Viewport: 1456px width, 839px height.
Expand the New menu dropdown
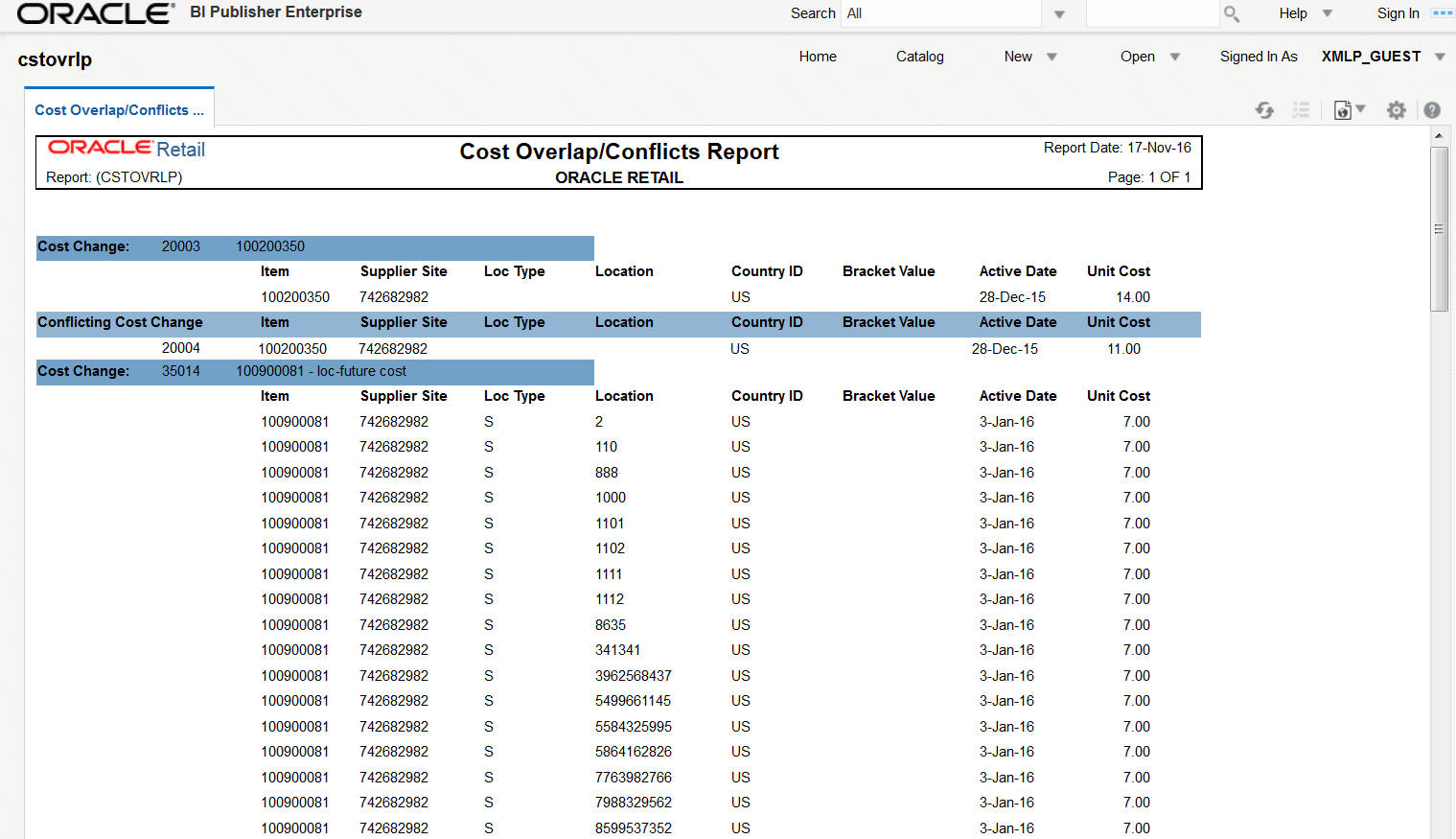pyautogui.click(x=1052, y=57)
